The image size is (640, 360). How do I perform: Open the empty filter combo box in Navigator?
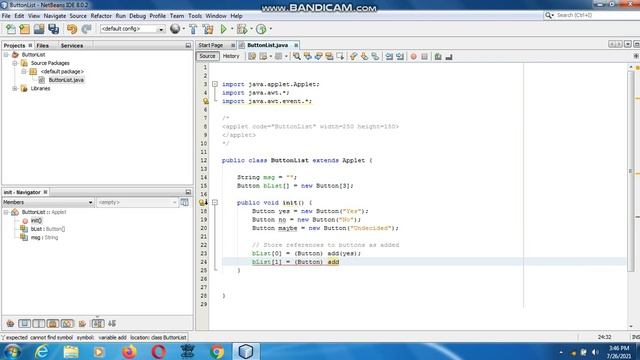[x=137, y=202]
